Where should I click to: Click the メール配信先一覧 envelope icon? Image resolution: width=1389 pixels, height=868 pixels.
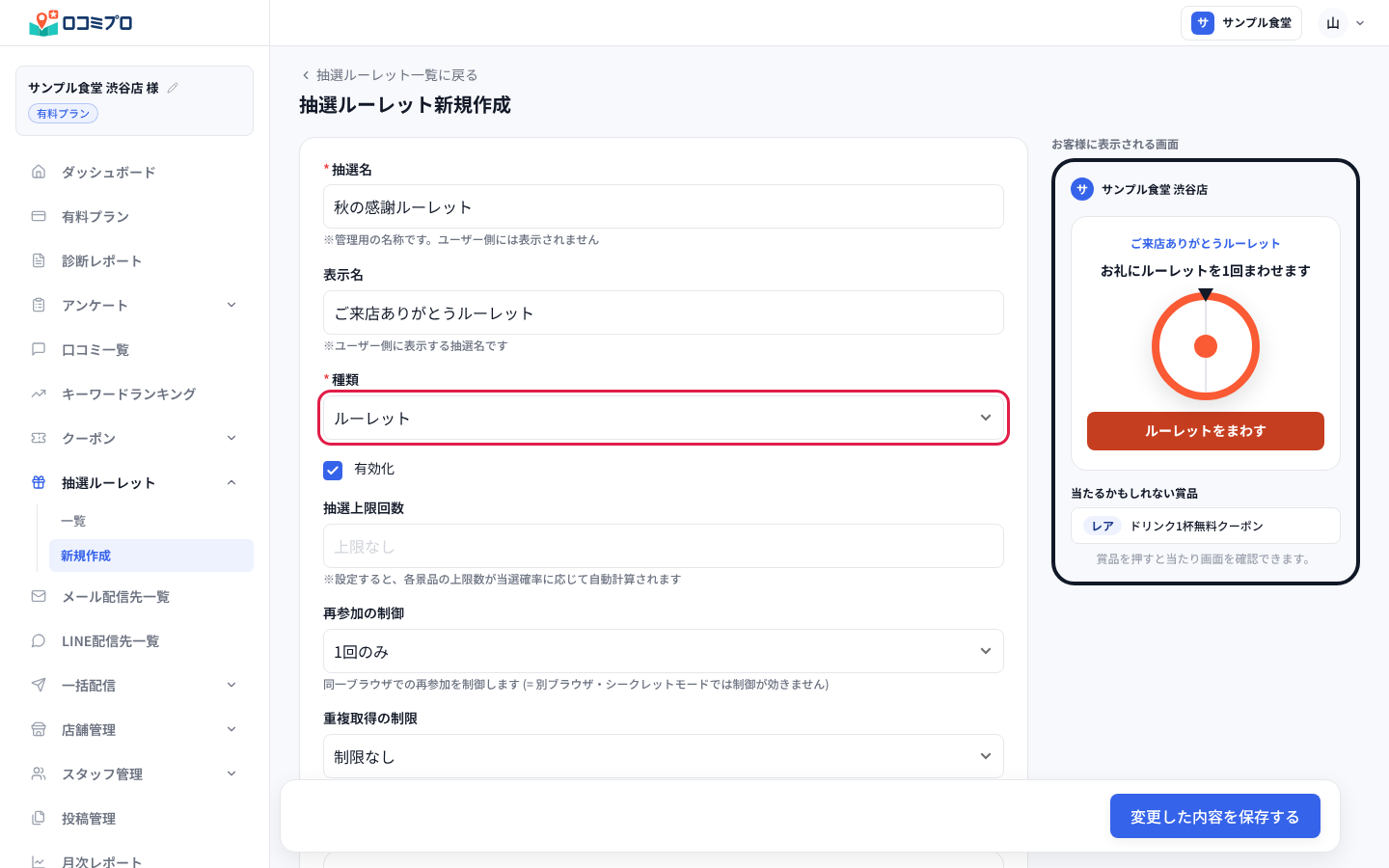(39, 596)
